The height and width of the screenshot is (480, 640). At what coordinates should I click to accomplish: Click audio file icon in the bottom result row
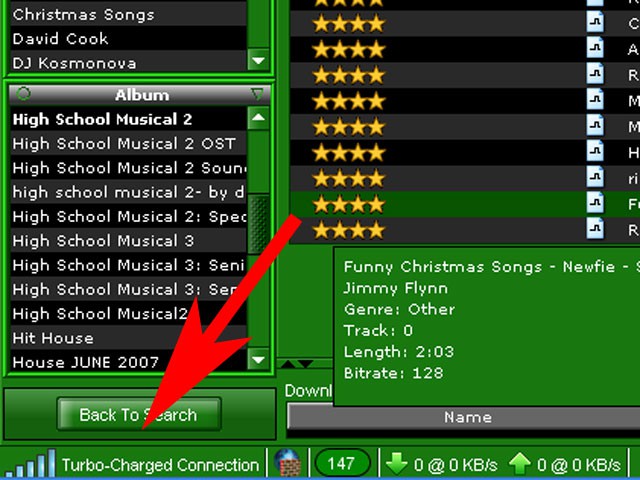click(595, 229)
